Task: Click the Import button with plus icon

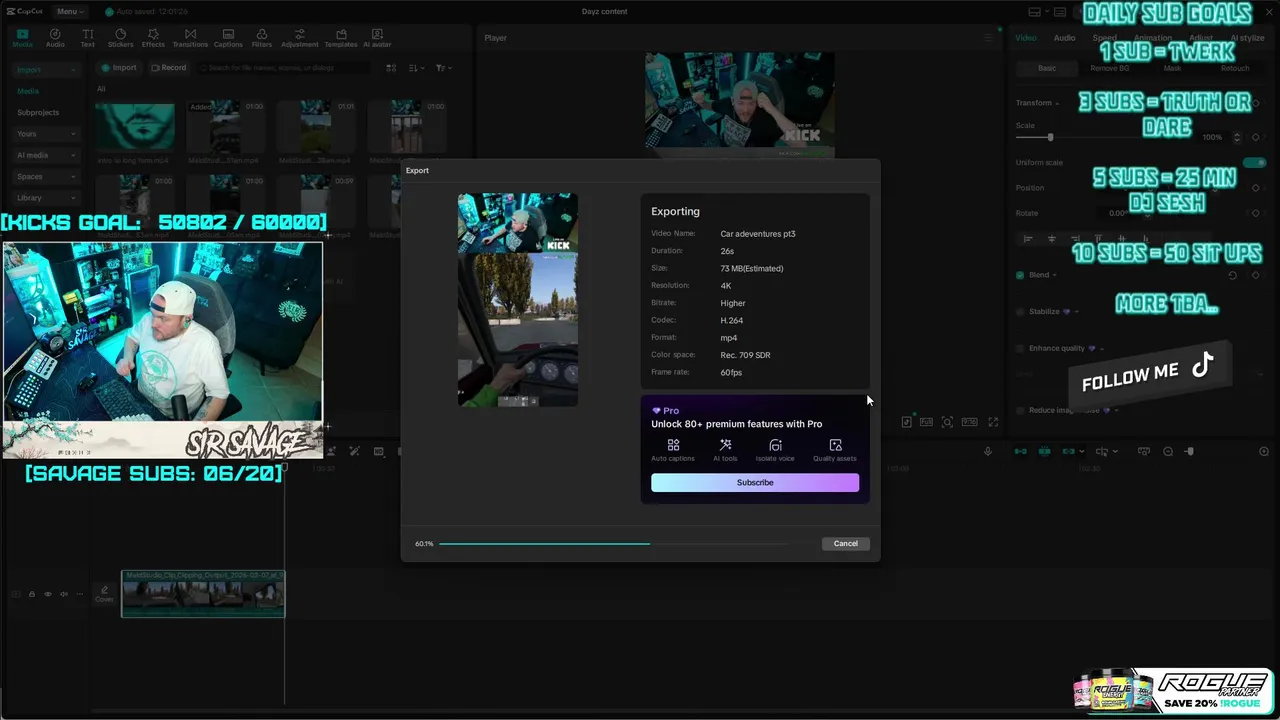Action: (x=119, y=68)
